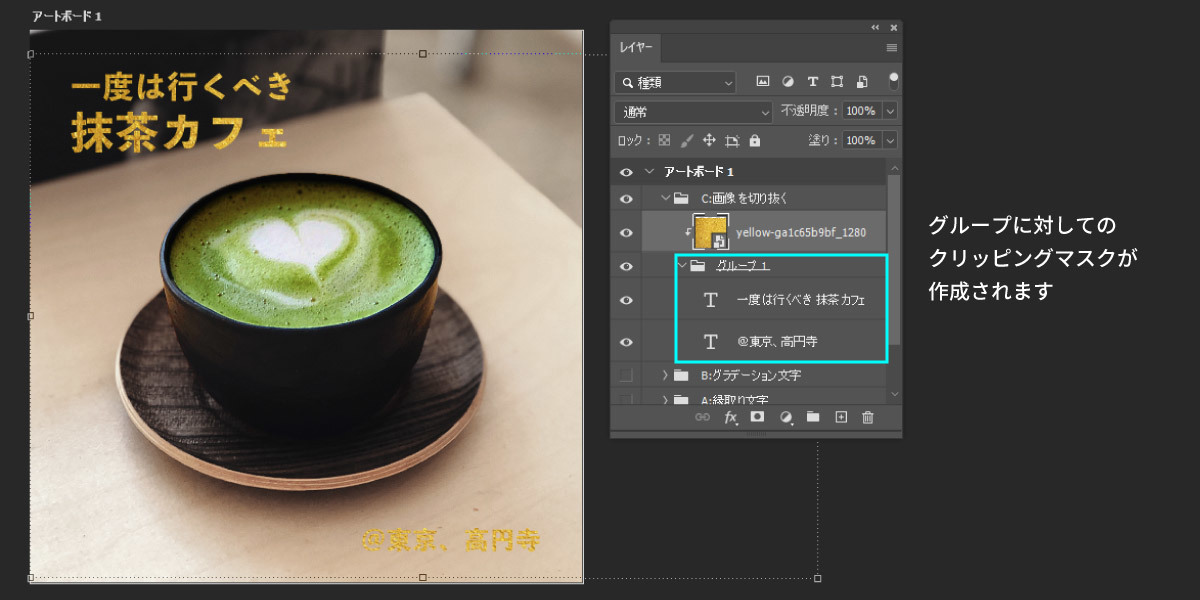The image size is (1200, 600).
Task: Click the 塗り fill value field
Action: [861, 141]
